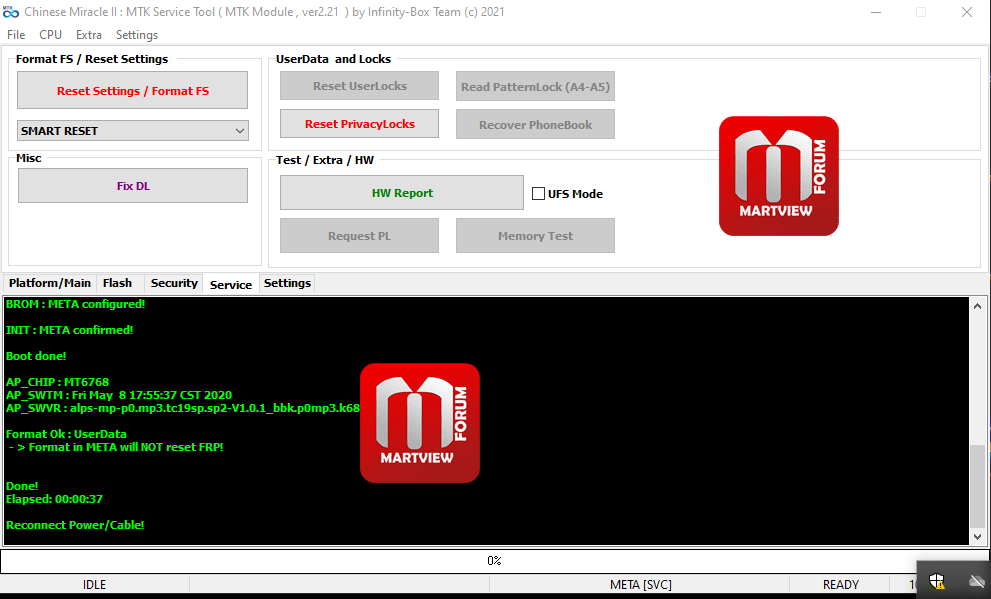Click the META [SVC] status bar entry
The height and width of the screenshot is (599, 991).
[x=640, y=584]
